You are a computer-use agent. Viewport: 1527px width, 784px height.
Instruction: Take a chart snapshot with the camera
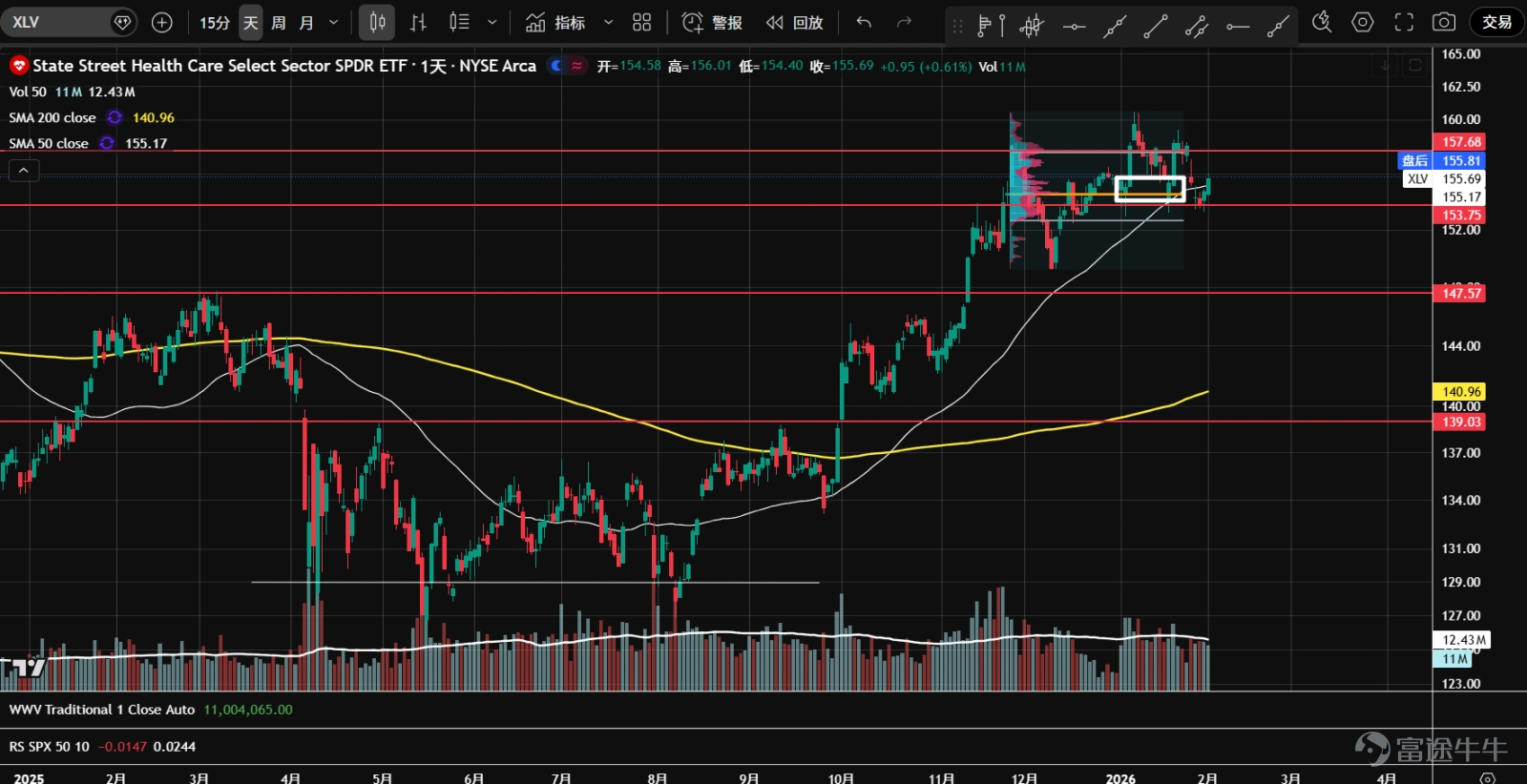pos(1444,22)
